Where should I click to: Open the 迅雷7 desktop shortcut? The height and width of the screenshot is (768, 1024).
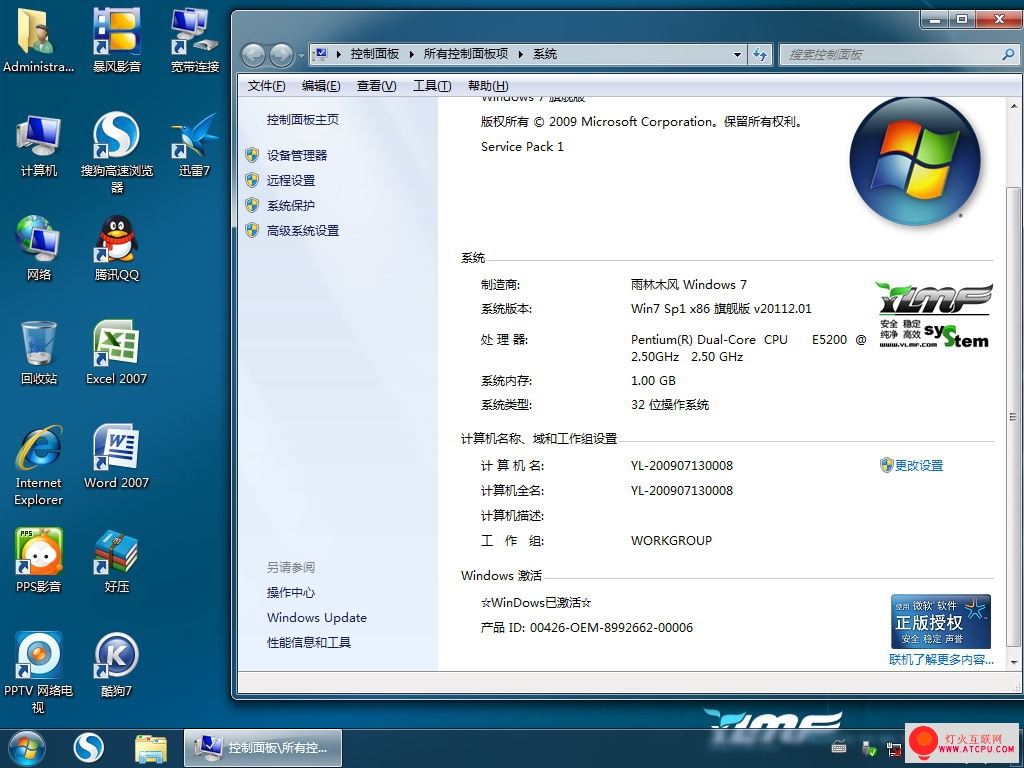195,146
